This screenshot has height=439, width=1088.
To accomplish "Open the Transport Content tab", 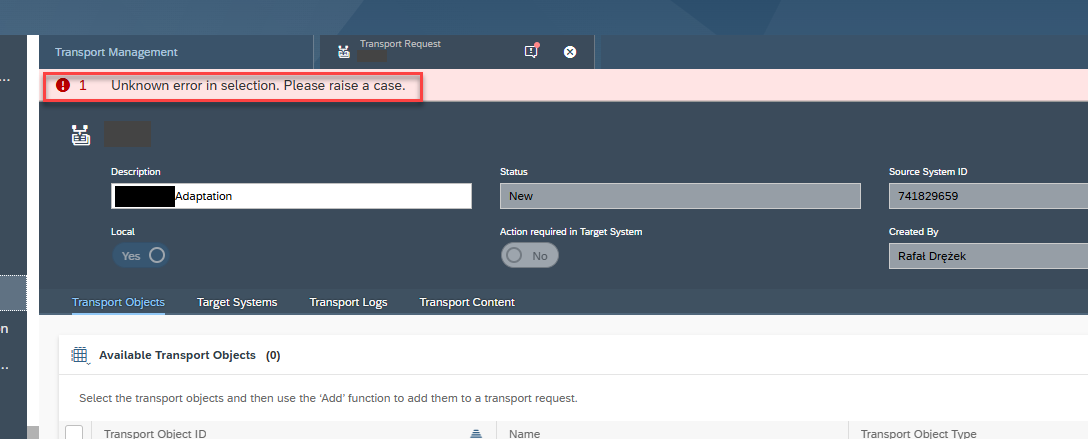I will pyautogui.click(x=467, y=302).
